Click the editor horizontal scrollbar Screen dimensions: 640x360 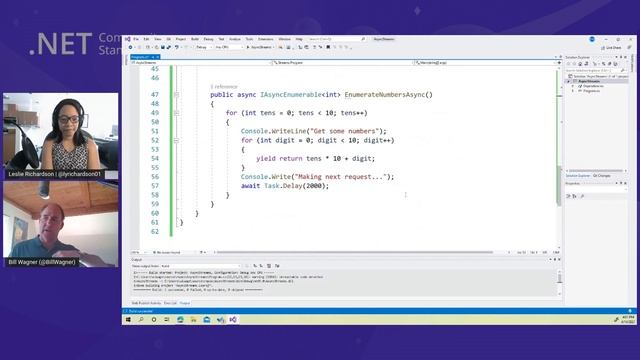[x=354, y=252]
